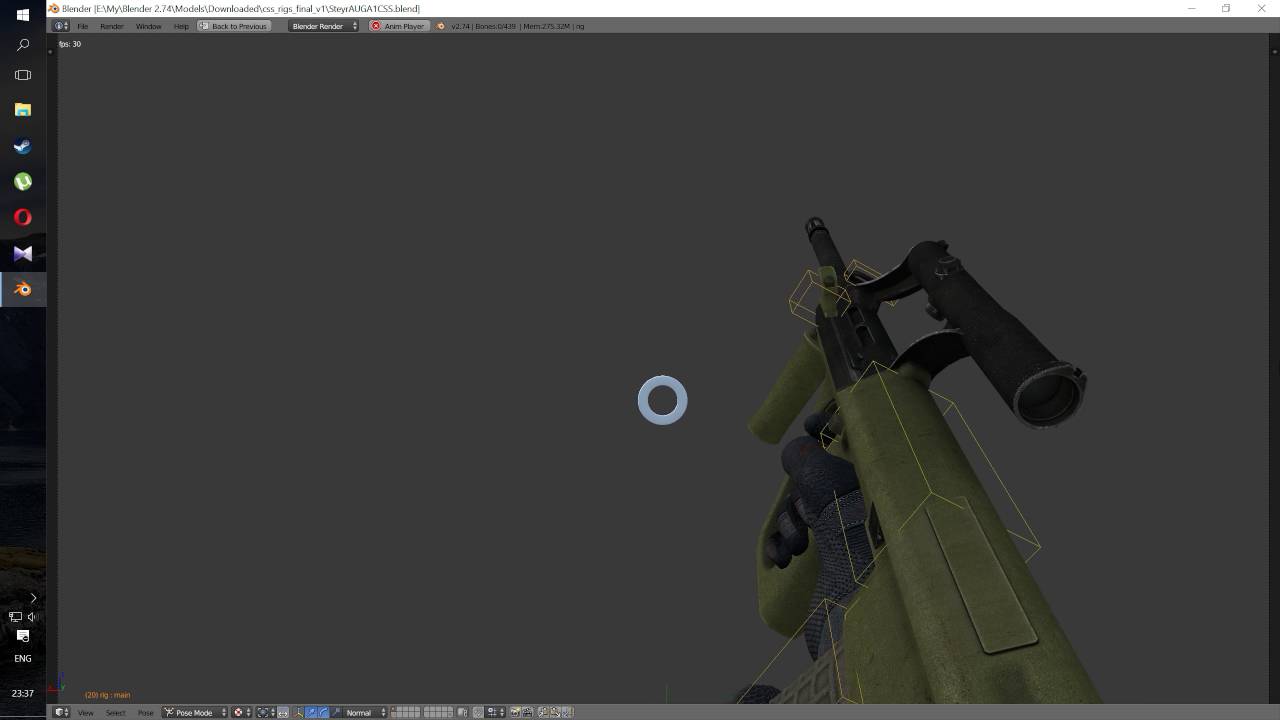The width and height of the screenshot is (1280, 720).
Task: Open the Normal transform orientation dropdown
Action: click(x=364, y=712)
